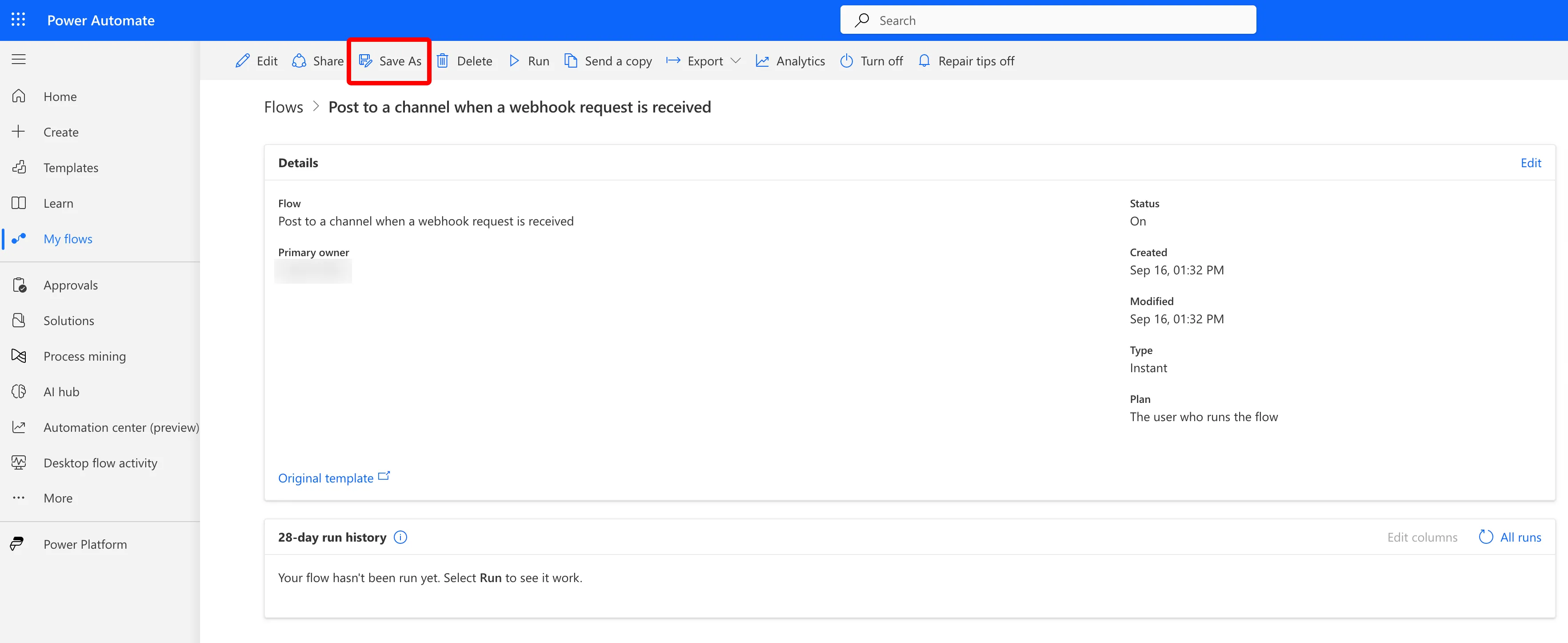
Task: Collapse the navigation hamburger menu
Action: pos(19,59)
